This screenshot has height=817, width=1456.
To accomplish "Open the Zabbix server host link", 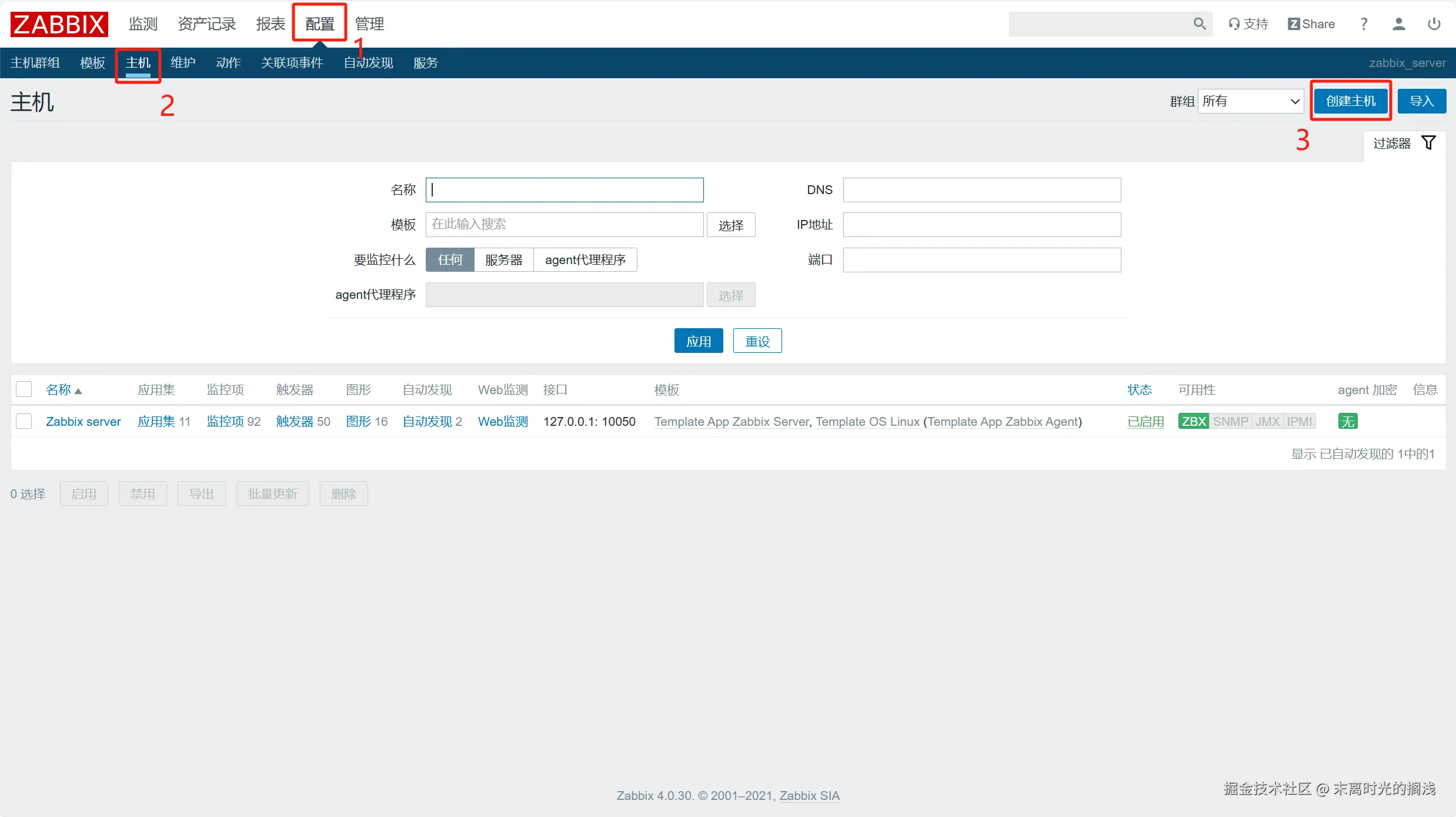I will [83, 422].
